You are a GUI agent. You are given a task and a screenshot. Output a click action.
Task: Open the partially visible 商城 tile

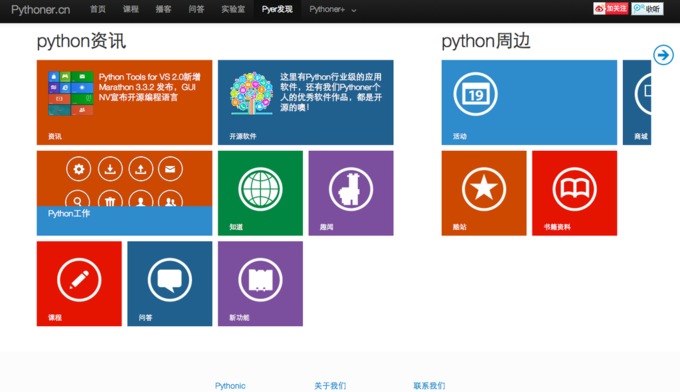click(x=637, y=102)
